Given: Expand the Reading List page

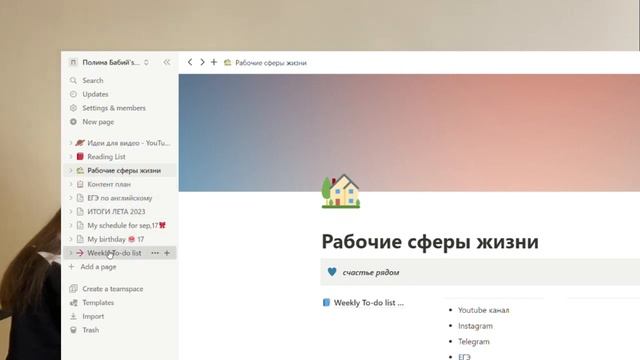Looking at the screenshot, I should (70, 157).
